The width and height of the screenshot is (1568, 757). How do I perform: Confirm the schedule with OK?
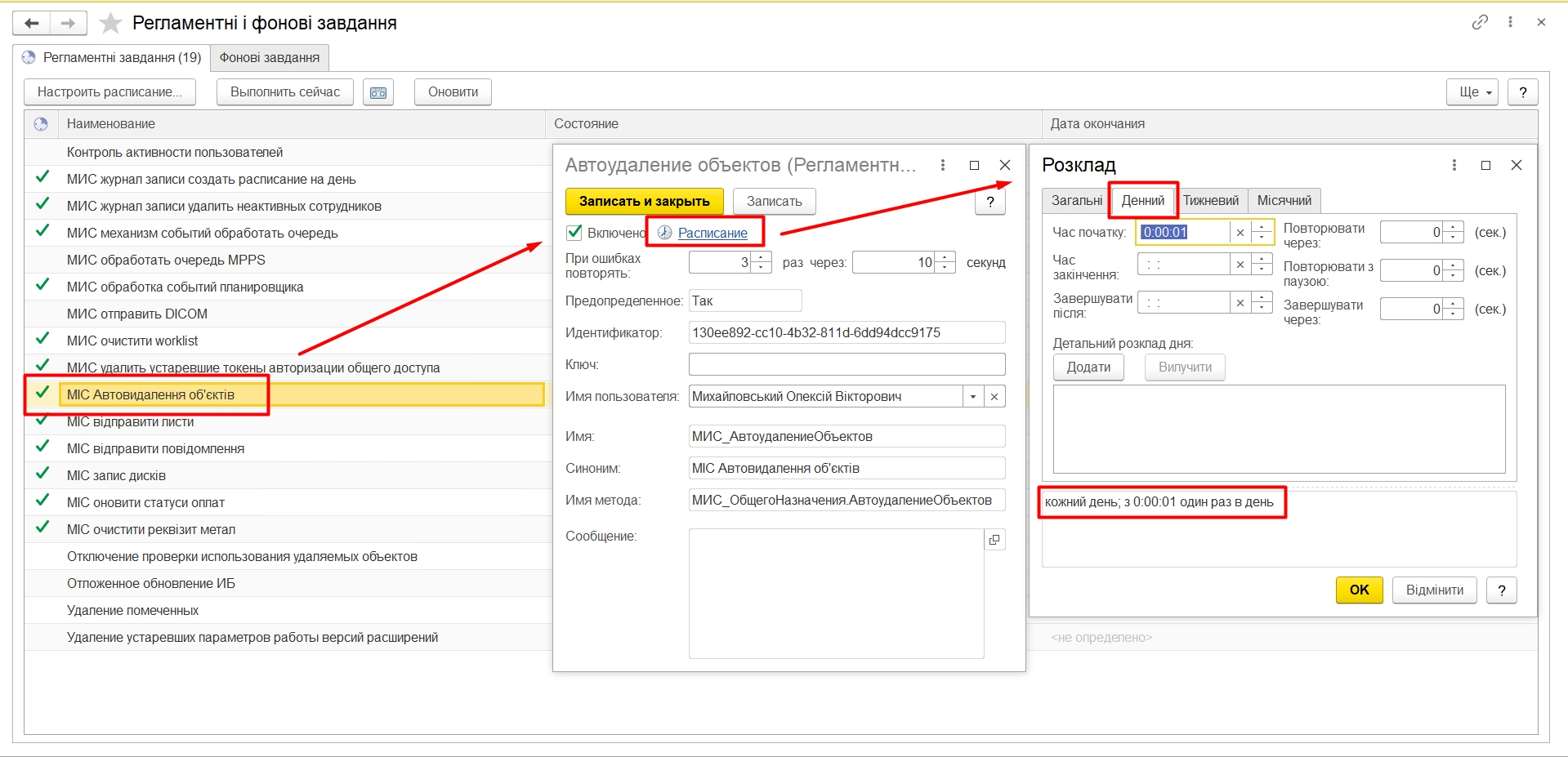pyautogui.click(x=1359, y=590)
